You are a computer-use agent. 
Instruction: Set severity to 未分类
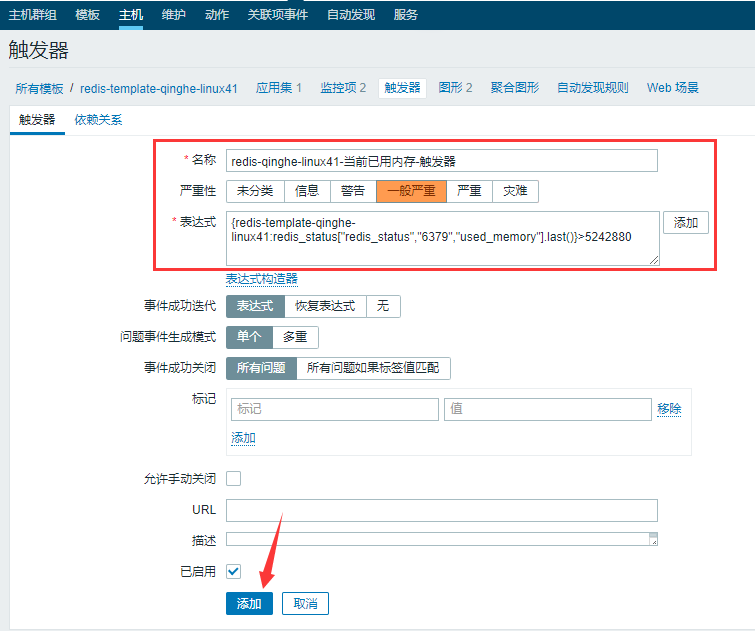point(255,191)
